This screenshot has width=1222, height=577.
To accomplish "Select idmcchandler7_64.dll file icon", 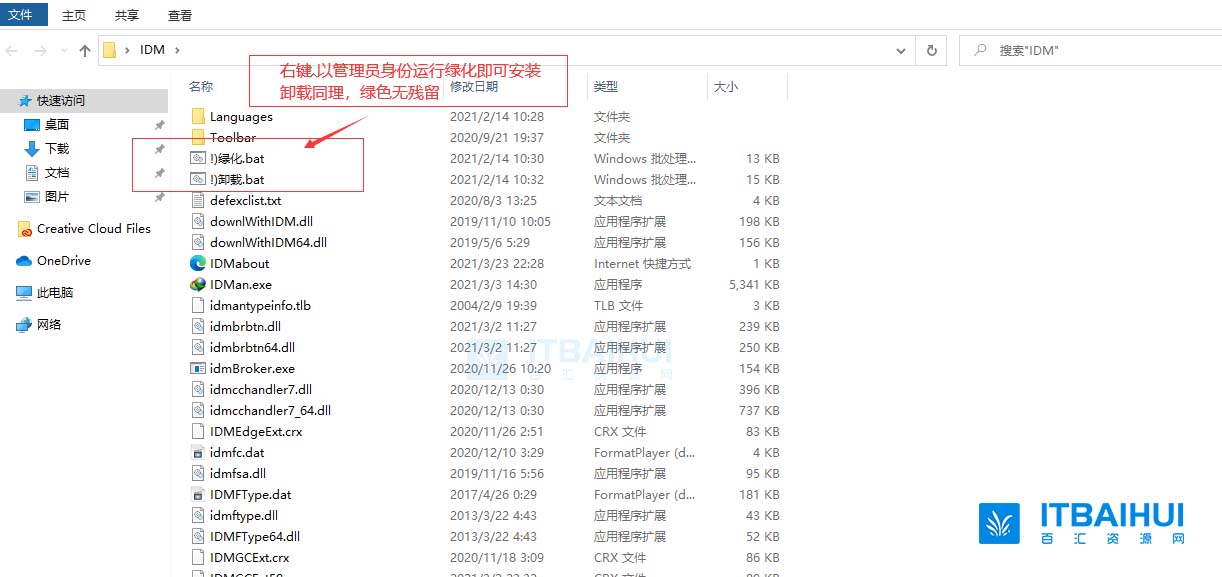I will coord(198,411).
